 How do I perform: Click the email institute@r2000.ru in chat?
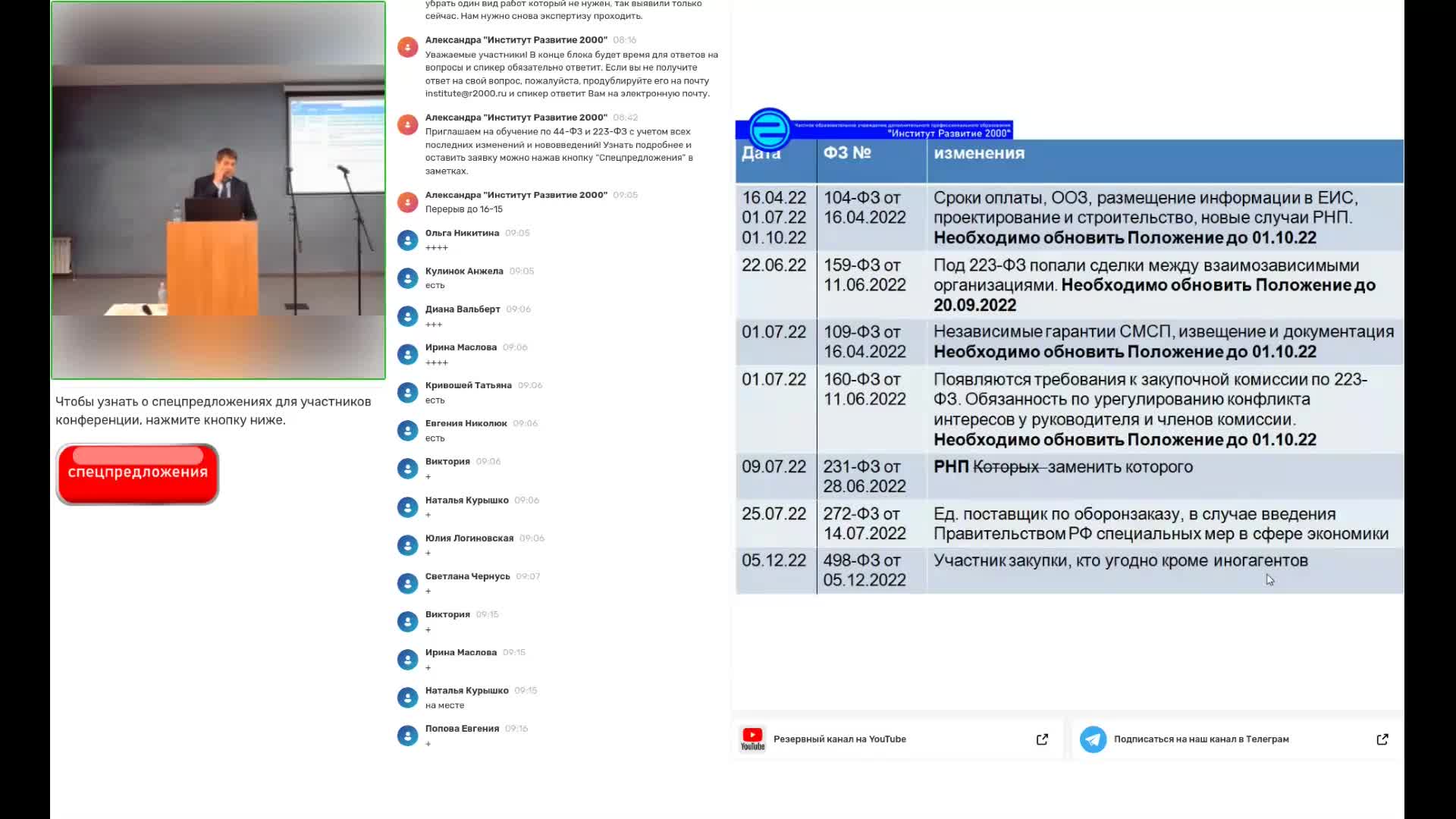(x=466, y=94)
